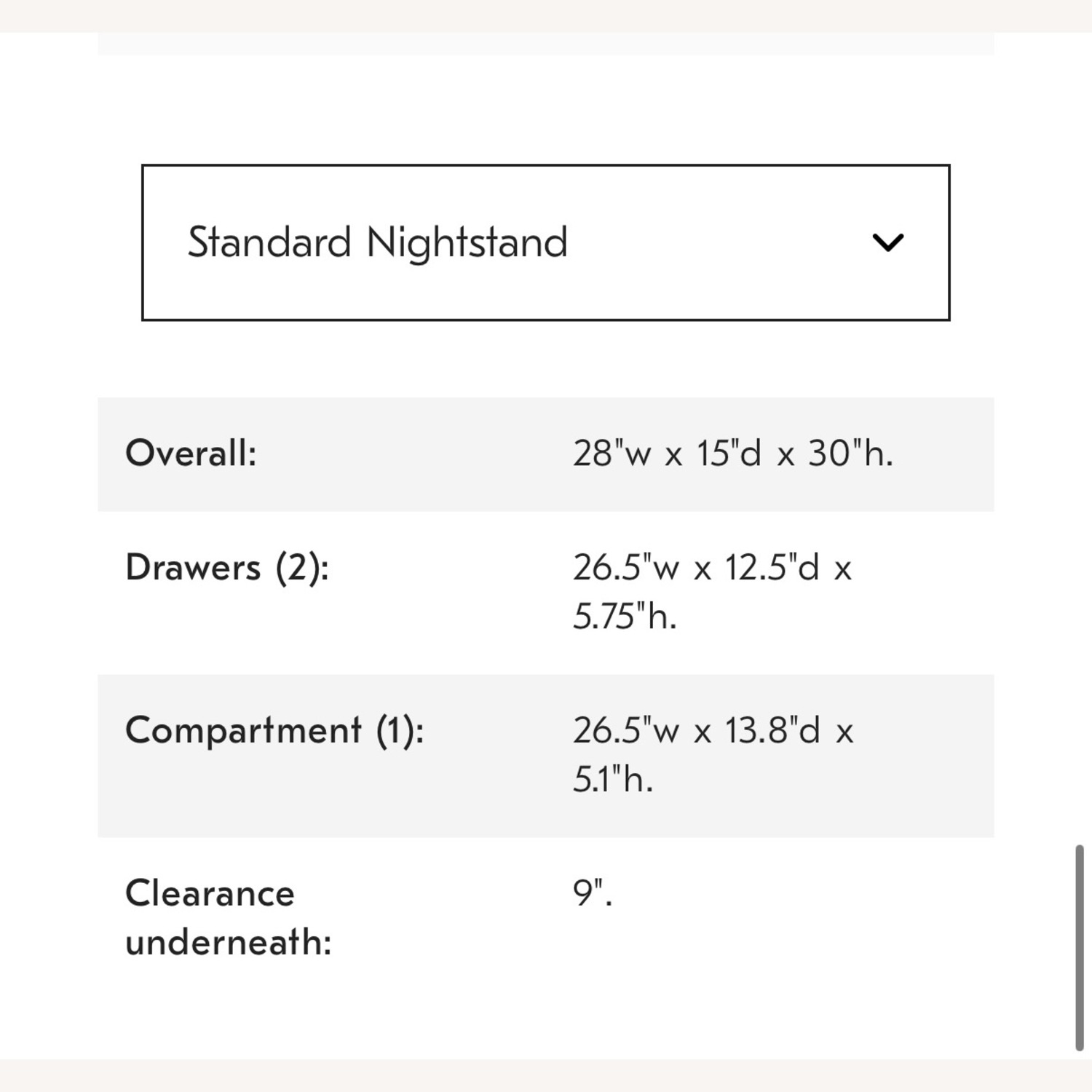Open the Standard Nightstand dropdown
1092x1092 pixels.
545,242
